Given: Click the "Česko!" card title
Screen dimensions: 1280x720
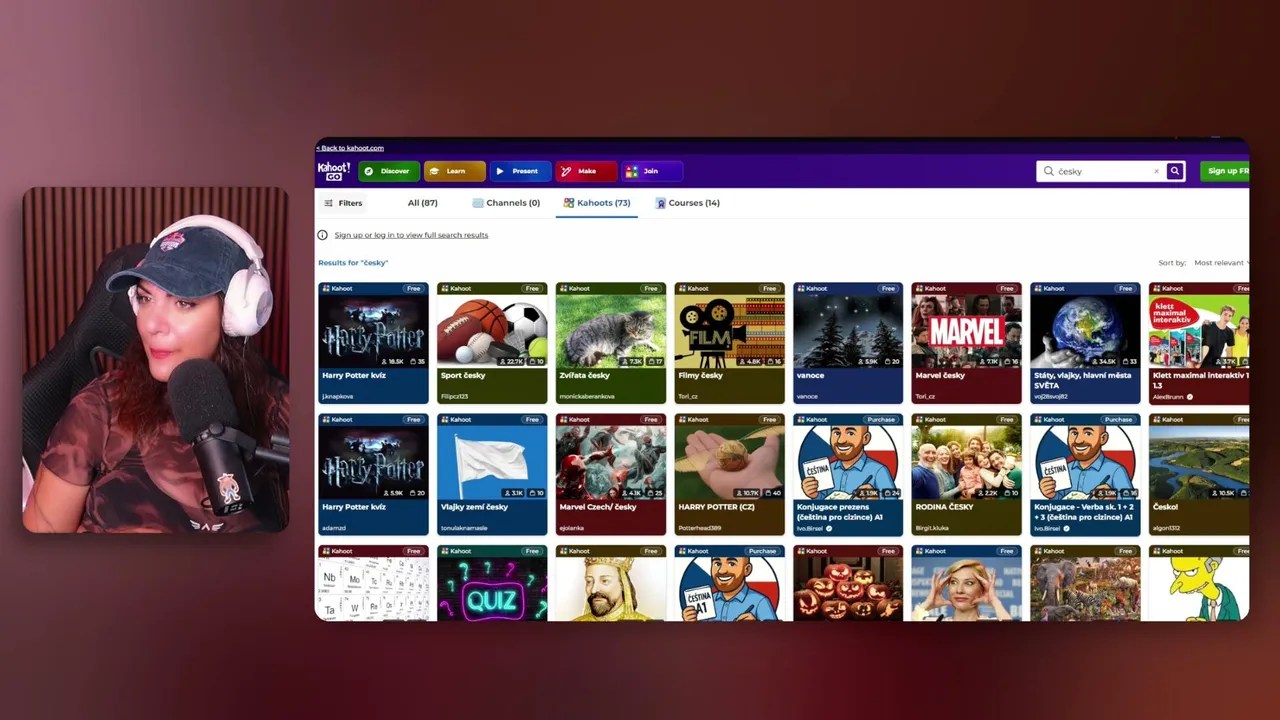Looking at the screenshot, I should tap(1166, 507).
